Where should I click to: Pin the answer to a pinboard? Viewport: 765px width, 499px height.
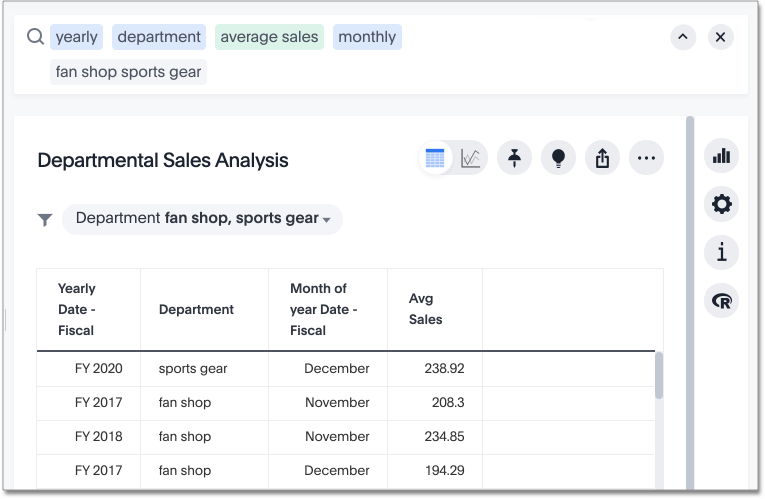click(514, 159)
